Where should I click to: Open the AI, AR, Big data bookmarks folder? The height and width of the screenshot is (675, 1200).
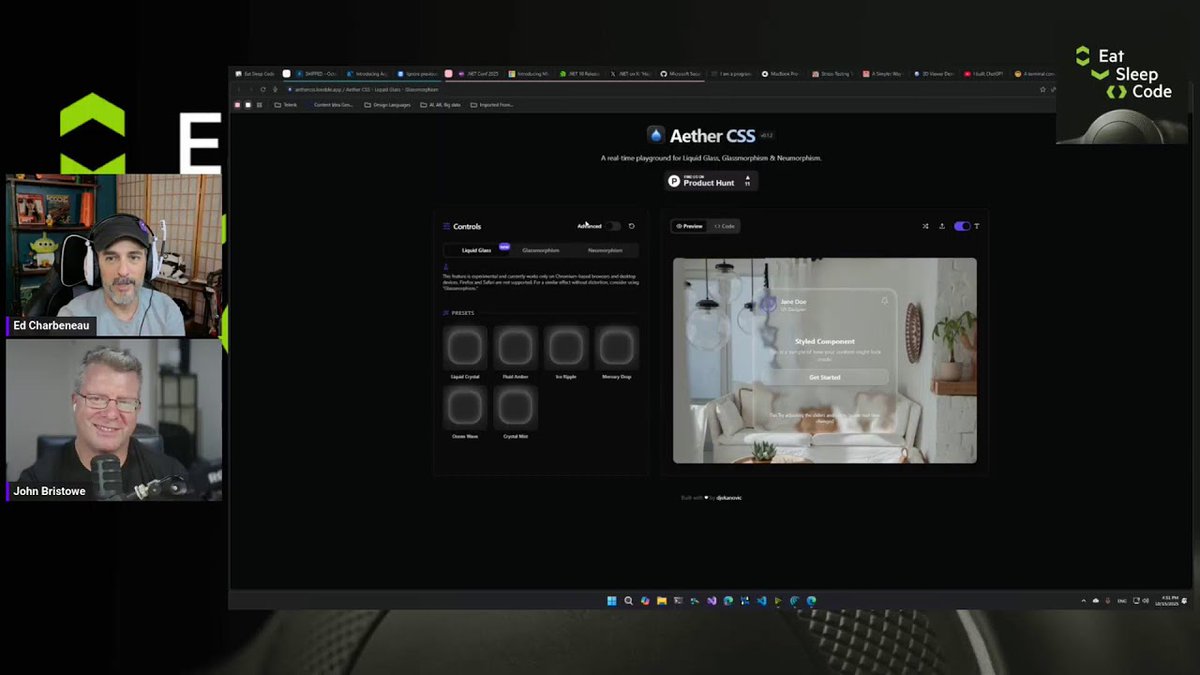pos(441,104)
